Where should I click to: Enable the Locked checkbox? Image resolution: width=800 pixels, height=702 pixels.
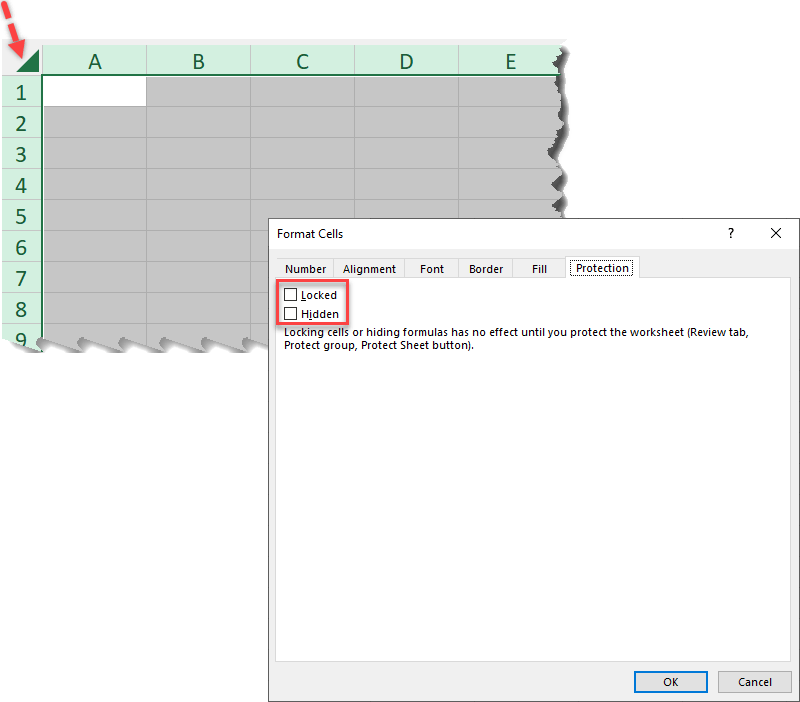tap(291, 295)
